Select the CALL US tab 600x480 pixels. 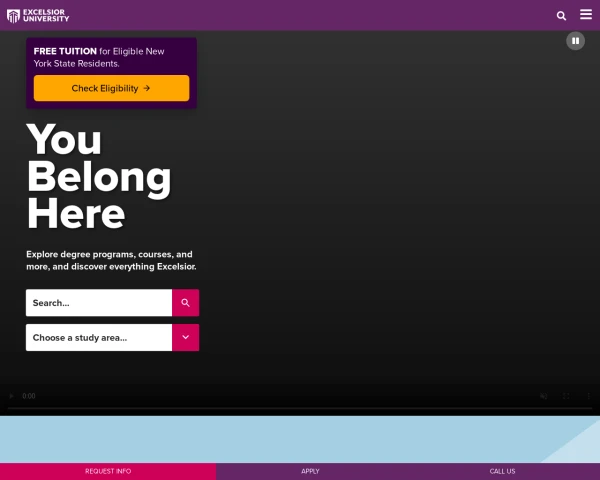502,471
